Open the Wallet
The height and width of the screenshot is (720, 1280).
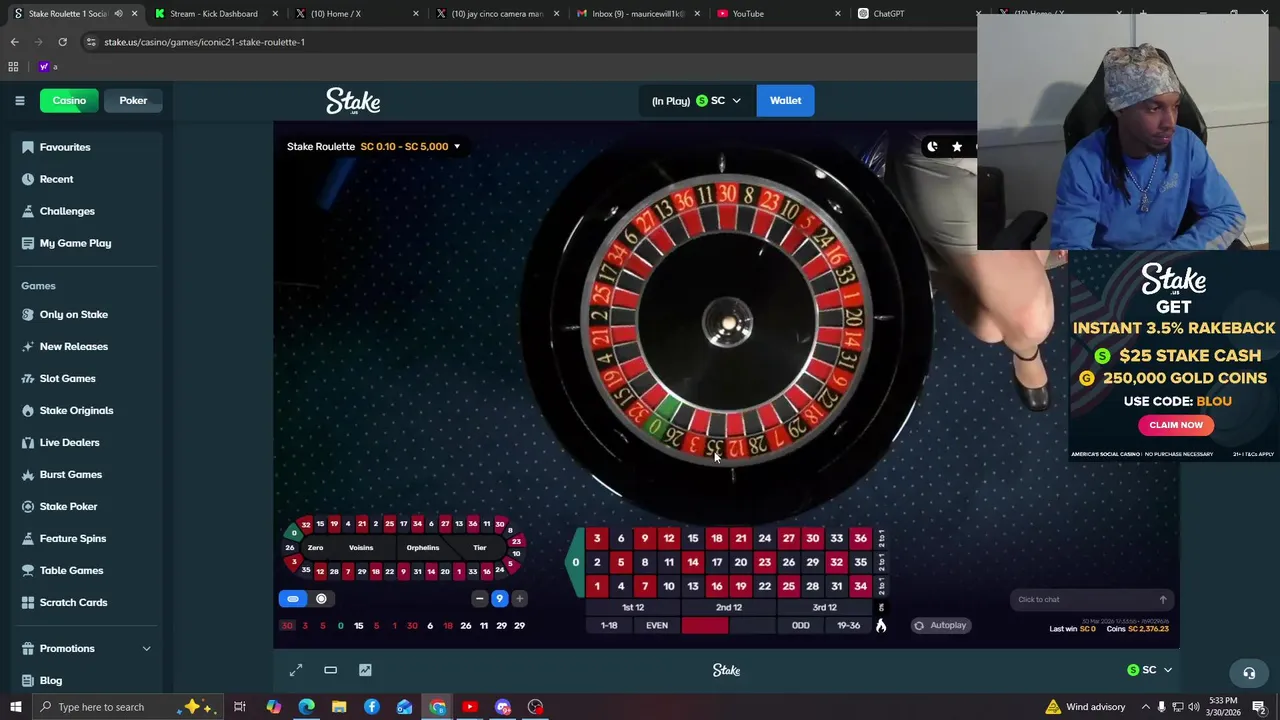point(785,100)
